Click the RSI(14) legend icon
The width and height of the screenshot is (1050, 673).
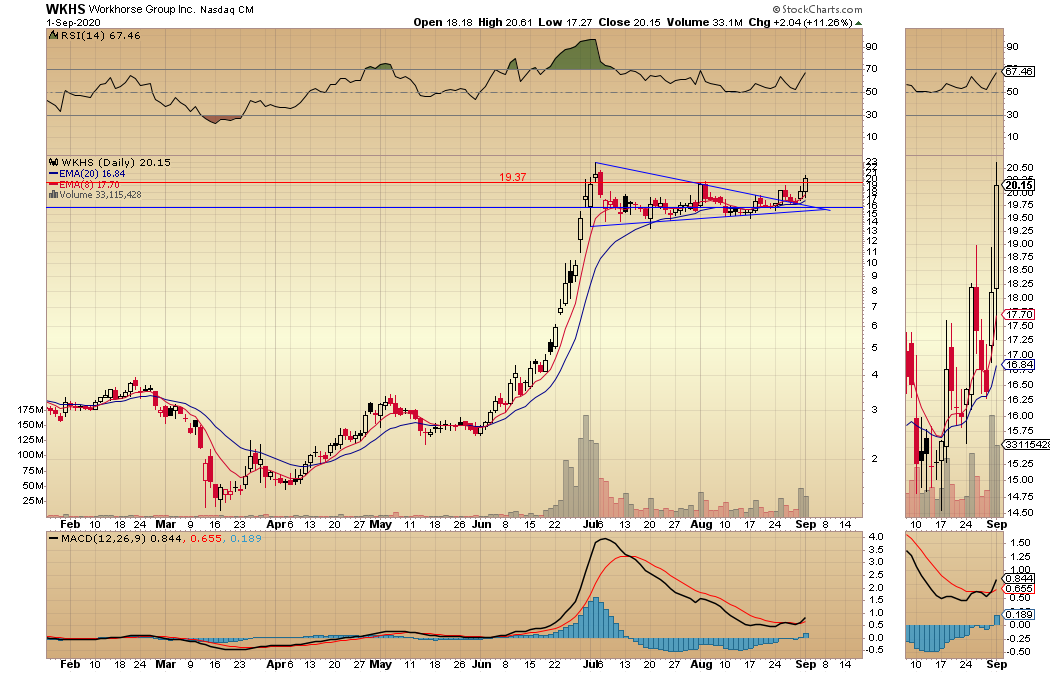[54, 35]
